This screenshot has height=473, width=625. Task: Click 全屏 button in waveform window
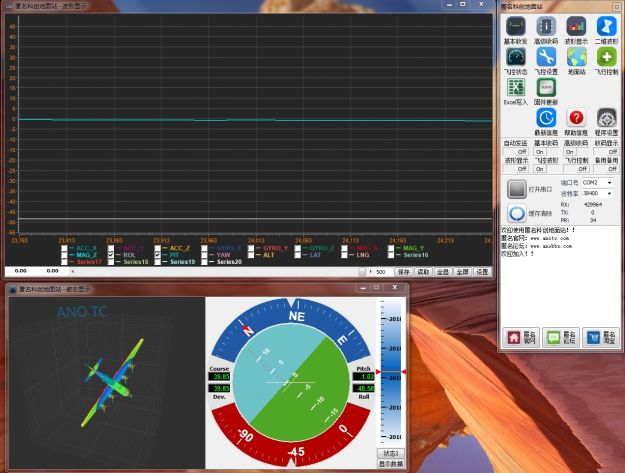(462, 272)
